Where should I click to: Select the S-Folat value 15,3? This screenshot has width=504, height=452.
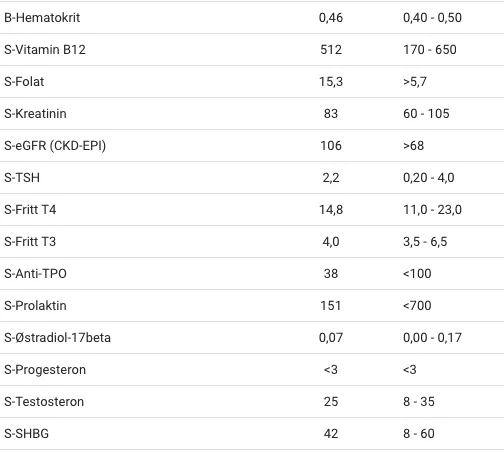click(x=331, y=82)
